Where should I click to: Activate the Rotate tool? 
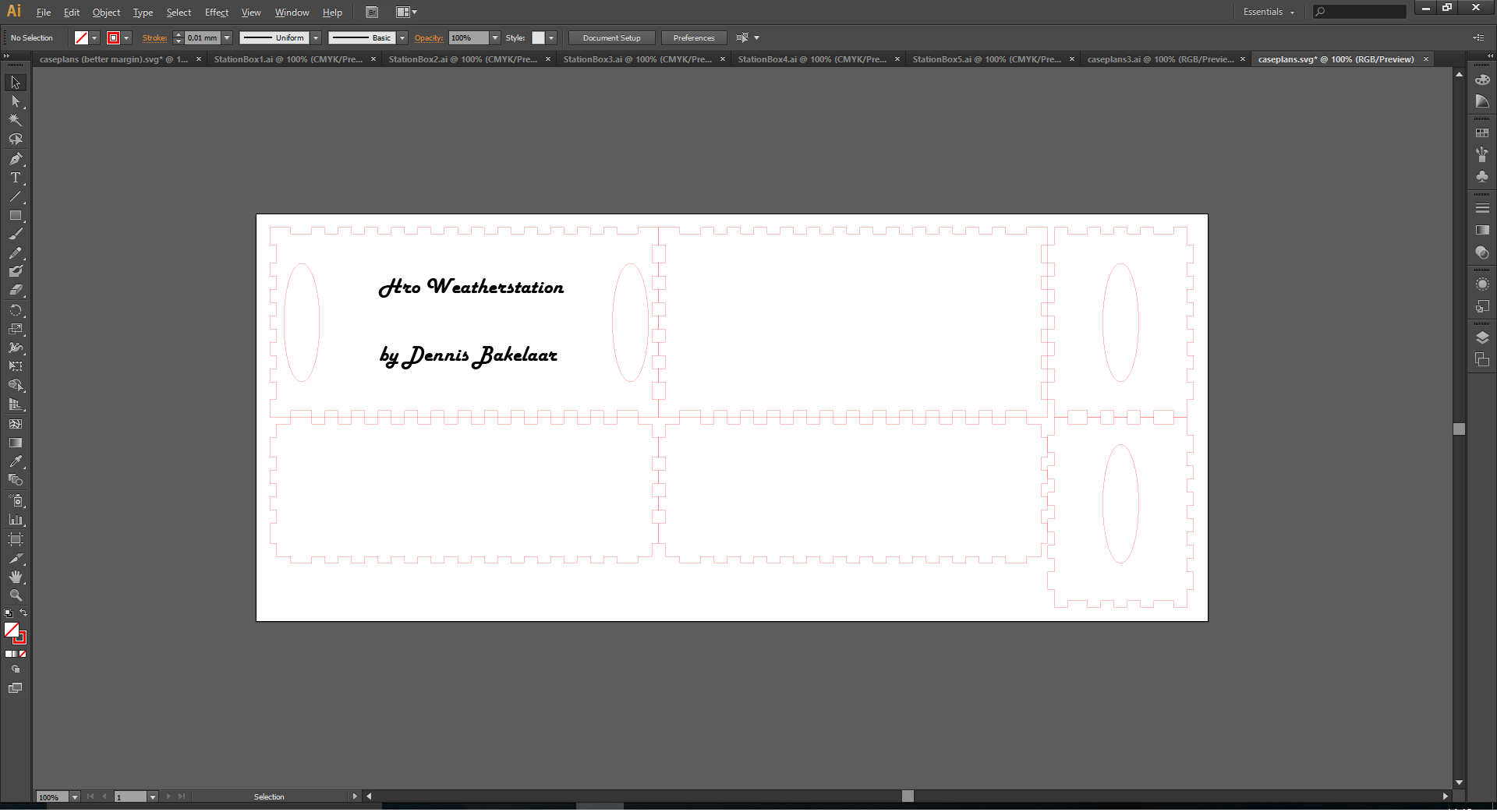[16, 310]
